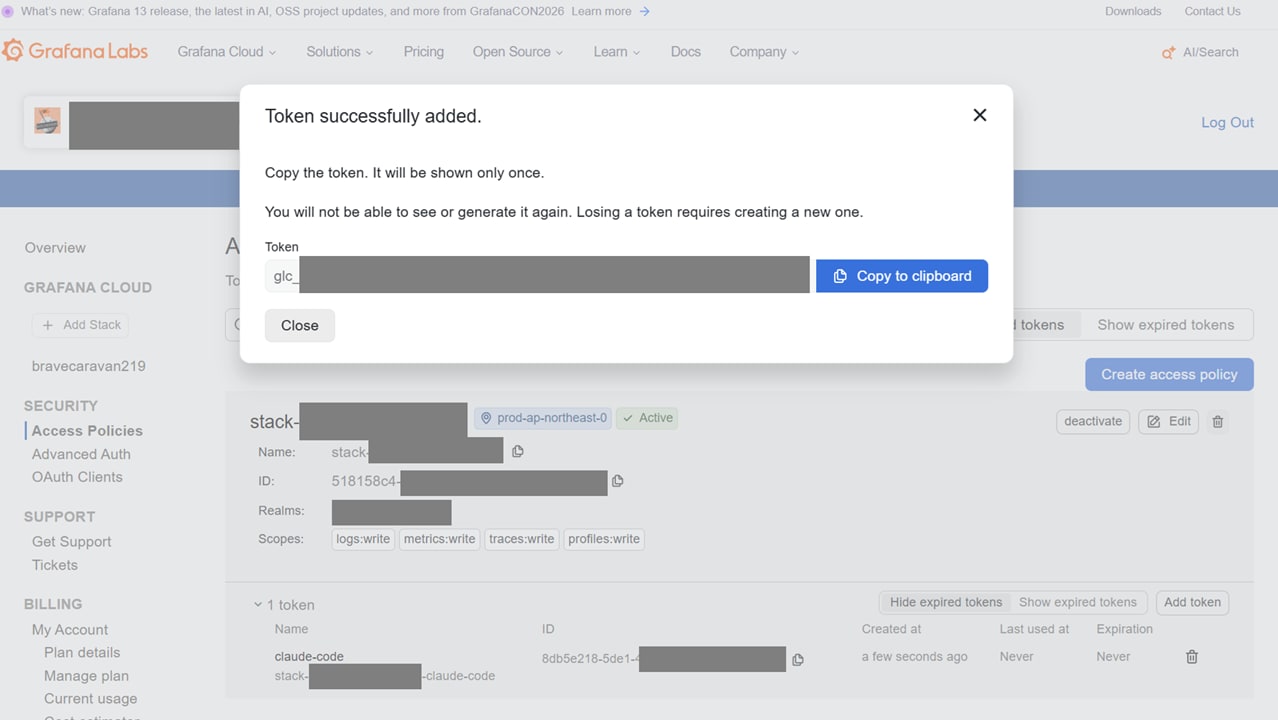Image resolution: width=1278 pixels, height=720 pixels.
Task: Open the Access Policies section
Action: click(87, 431)
